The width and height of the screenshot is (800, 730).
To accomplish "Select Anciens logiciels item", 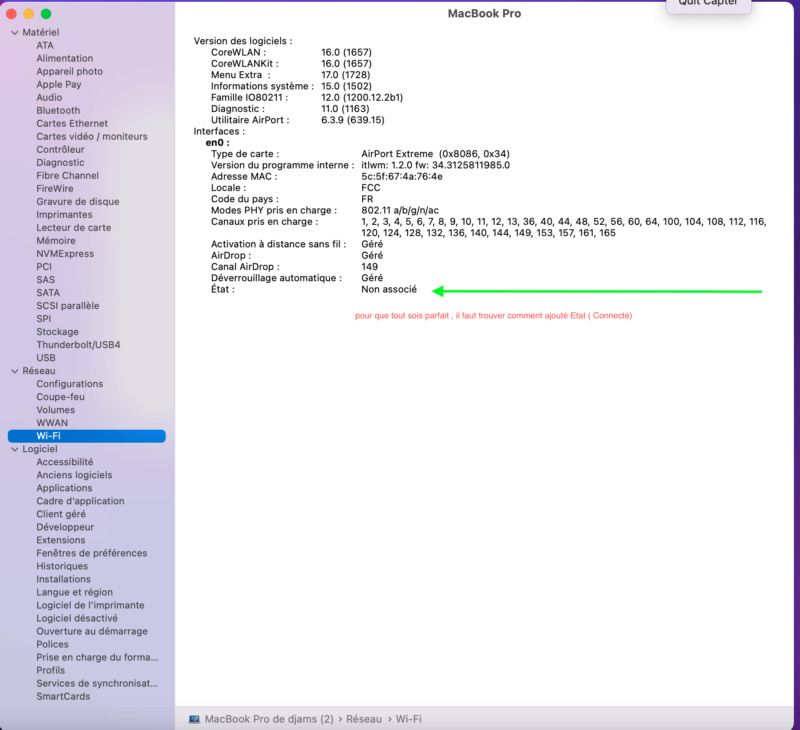I will coord(74,475).
